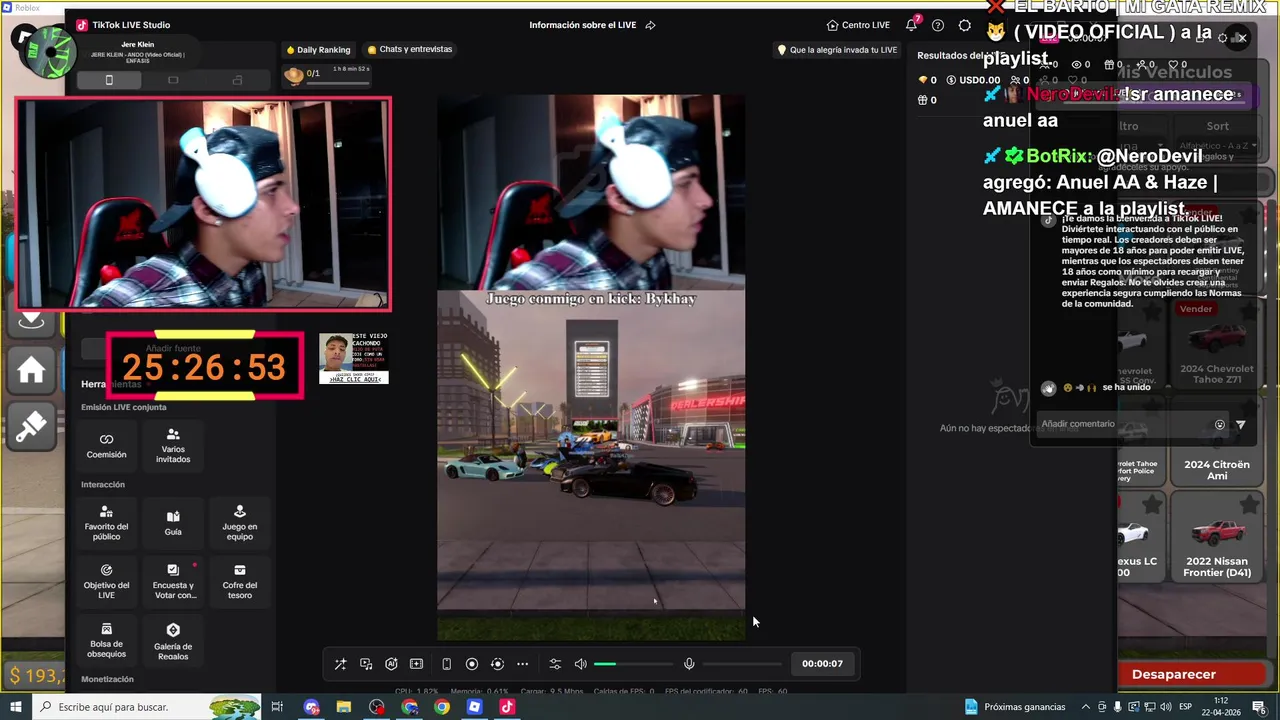Open settings gear in top bar
This screenshot has height=720, width=1280.
965,25
